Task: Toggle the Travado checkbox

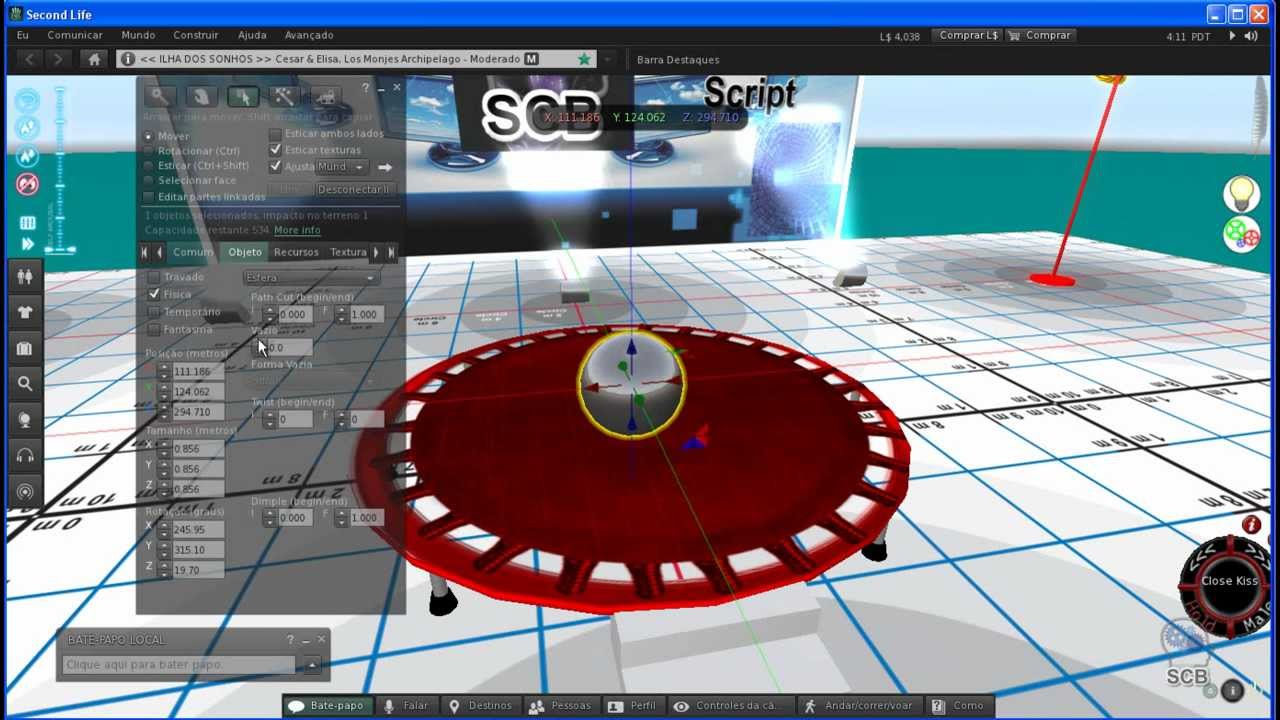Action: click(x=153, y=277)
